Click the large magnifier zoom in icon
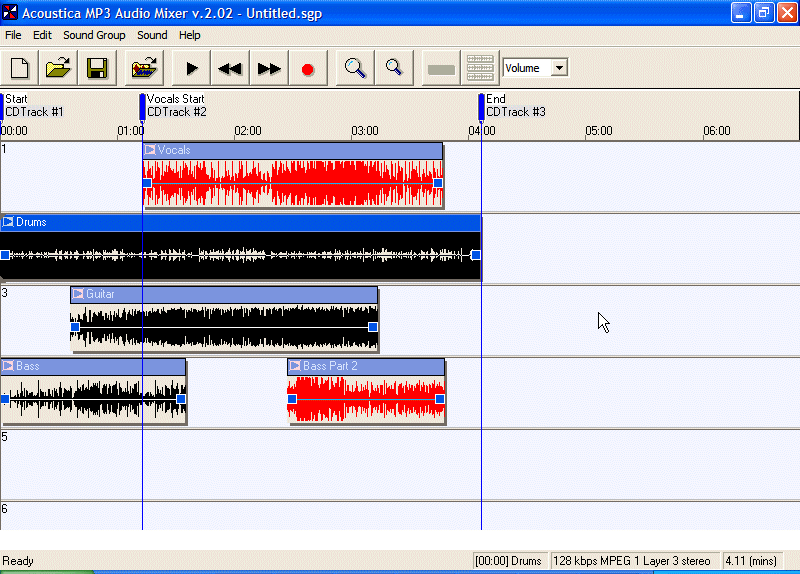The image size is (800, 574). coord(355,68)
